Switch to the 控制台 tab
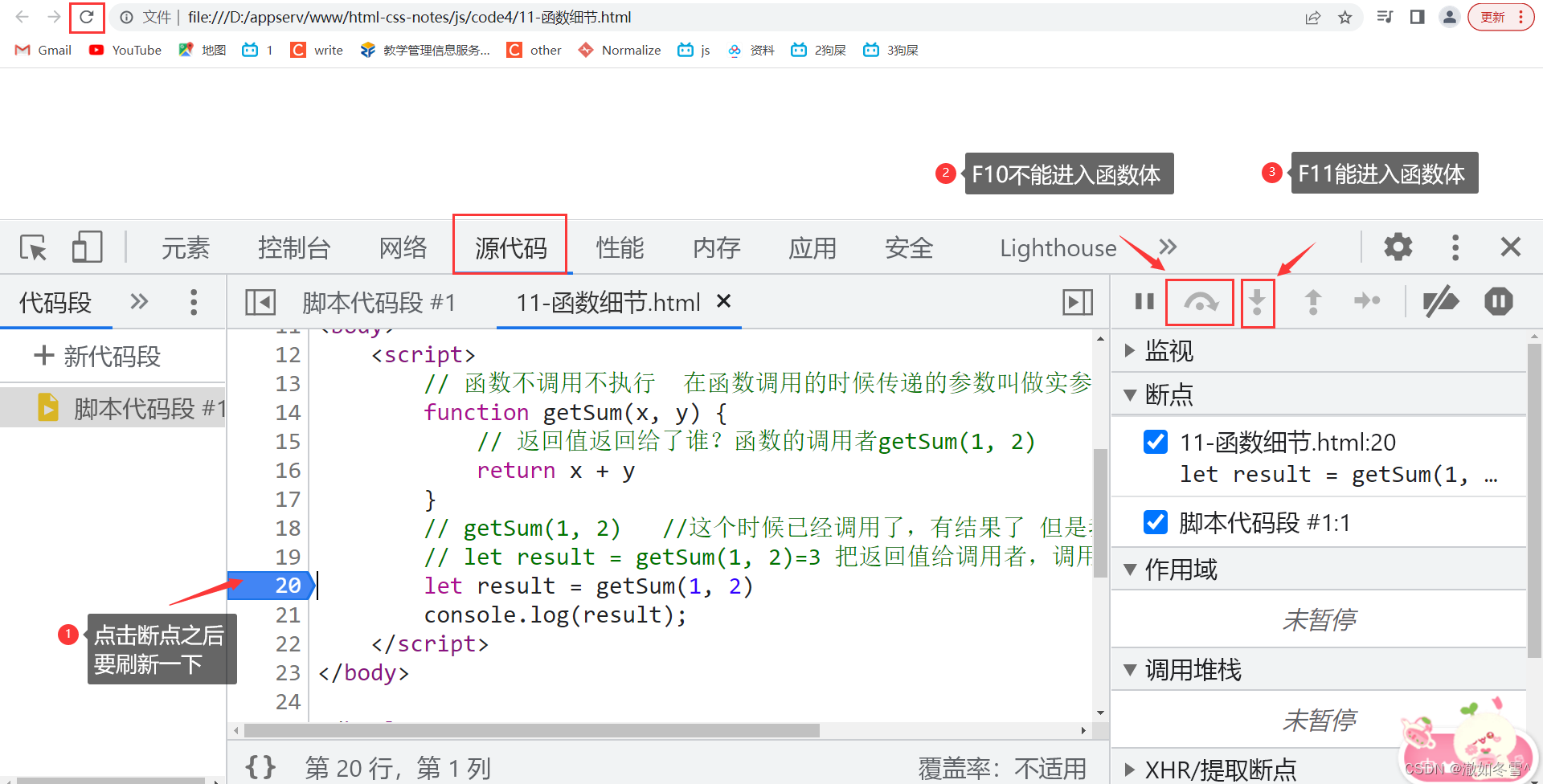This screenshot has height=784, width=1543. pyautogui.click(x=294, y=248)
